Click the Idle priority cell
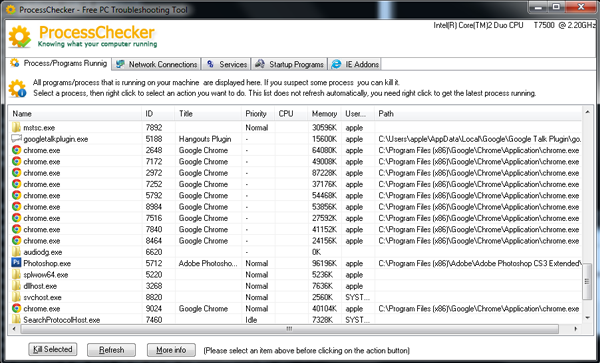Image resolution: width=600 pixels, height=363 pixels. click(251, 319)
